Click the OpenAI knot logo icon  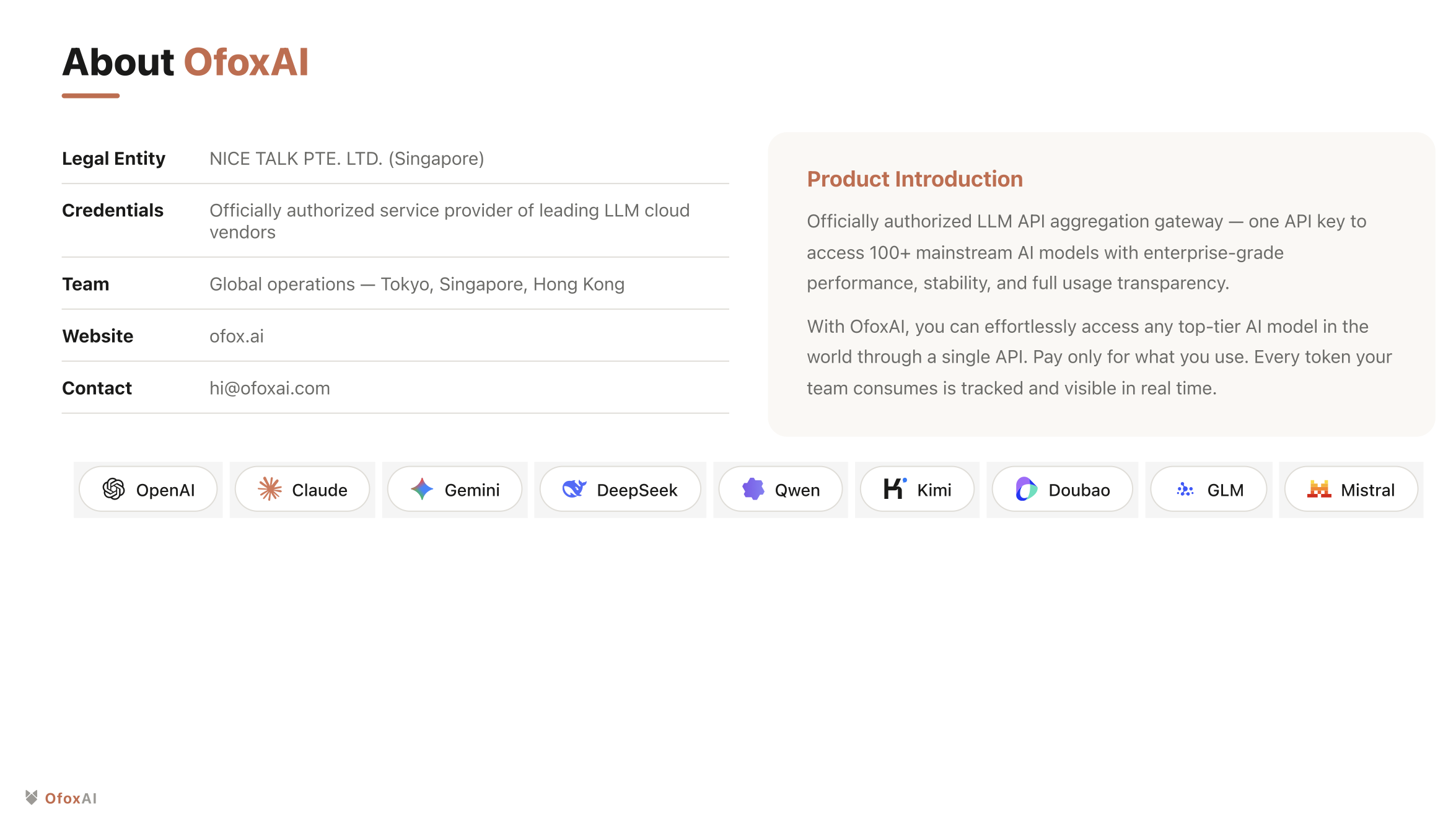point(114,490)
